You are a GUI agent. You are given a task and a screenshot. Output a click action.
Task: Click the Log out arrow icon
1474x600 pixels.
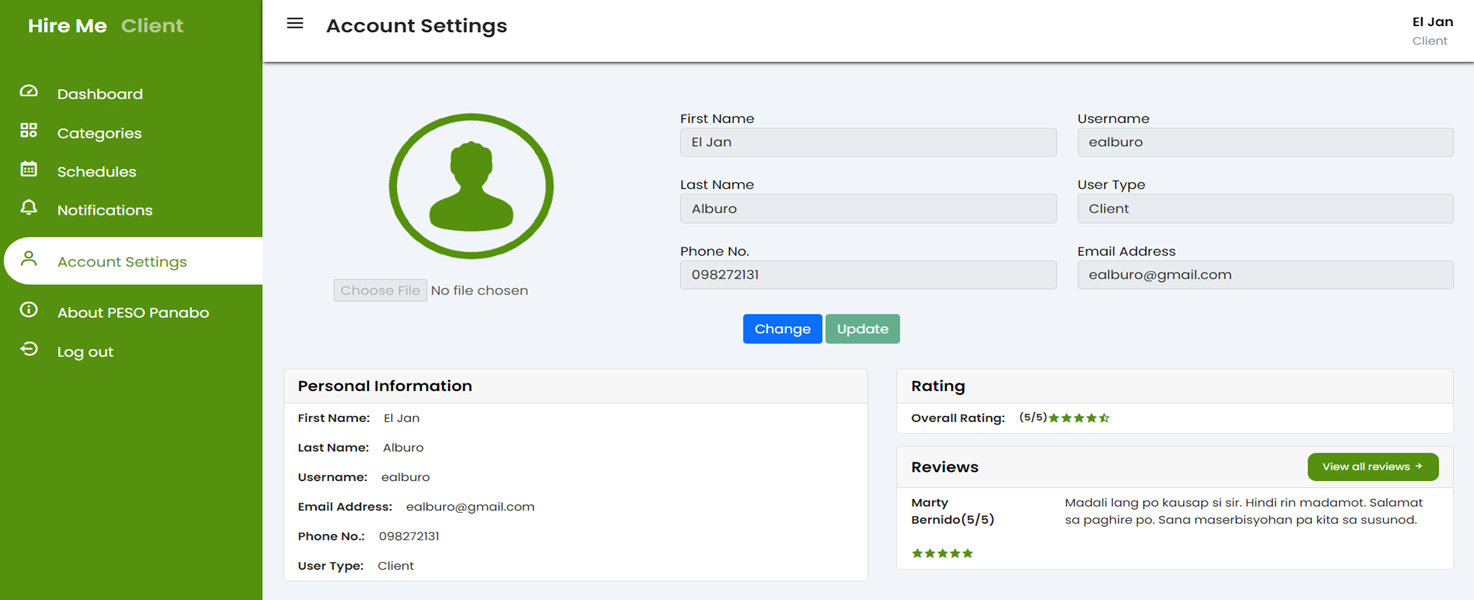click(x=29, y=350)
